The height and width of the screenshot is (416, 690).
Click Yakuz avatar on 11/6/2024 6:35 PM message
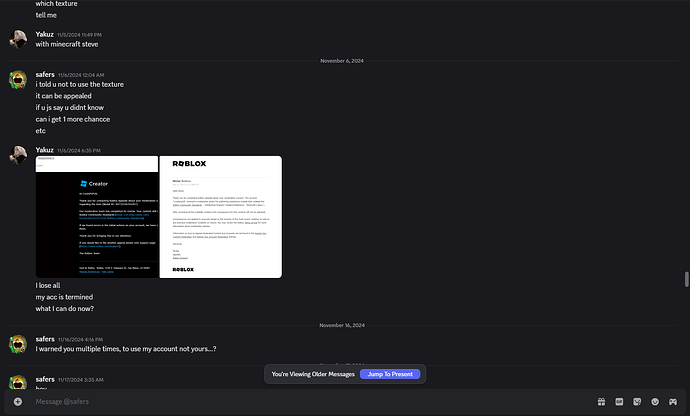click(x=18, y=155)
